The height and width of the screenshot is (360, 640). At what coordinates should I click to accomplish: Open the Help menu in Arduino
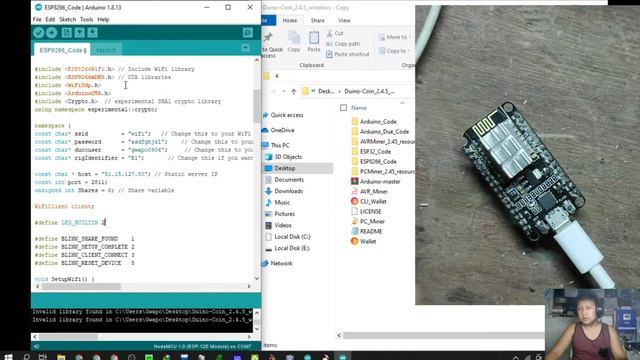tap(103, 19)
